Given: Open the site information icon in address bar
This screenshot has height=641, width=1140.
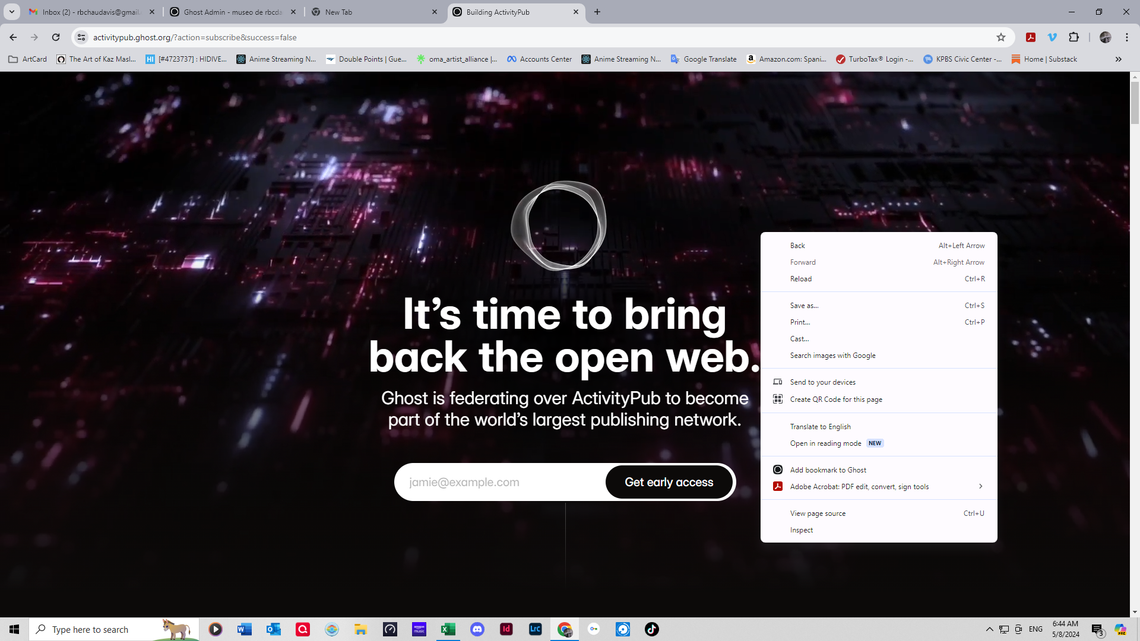Looking at the screenshot, I should coord(81,37).
